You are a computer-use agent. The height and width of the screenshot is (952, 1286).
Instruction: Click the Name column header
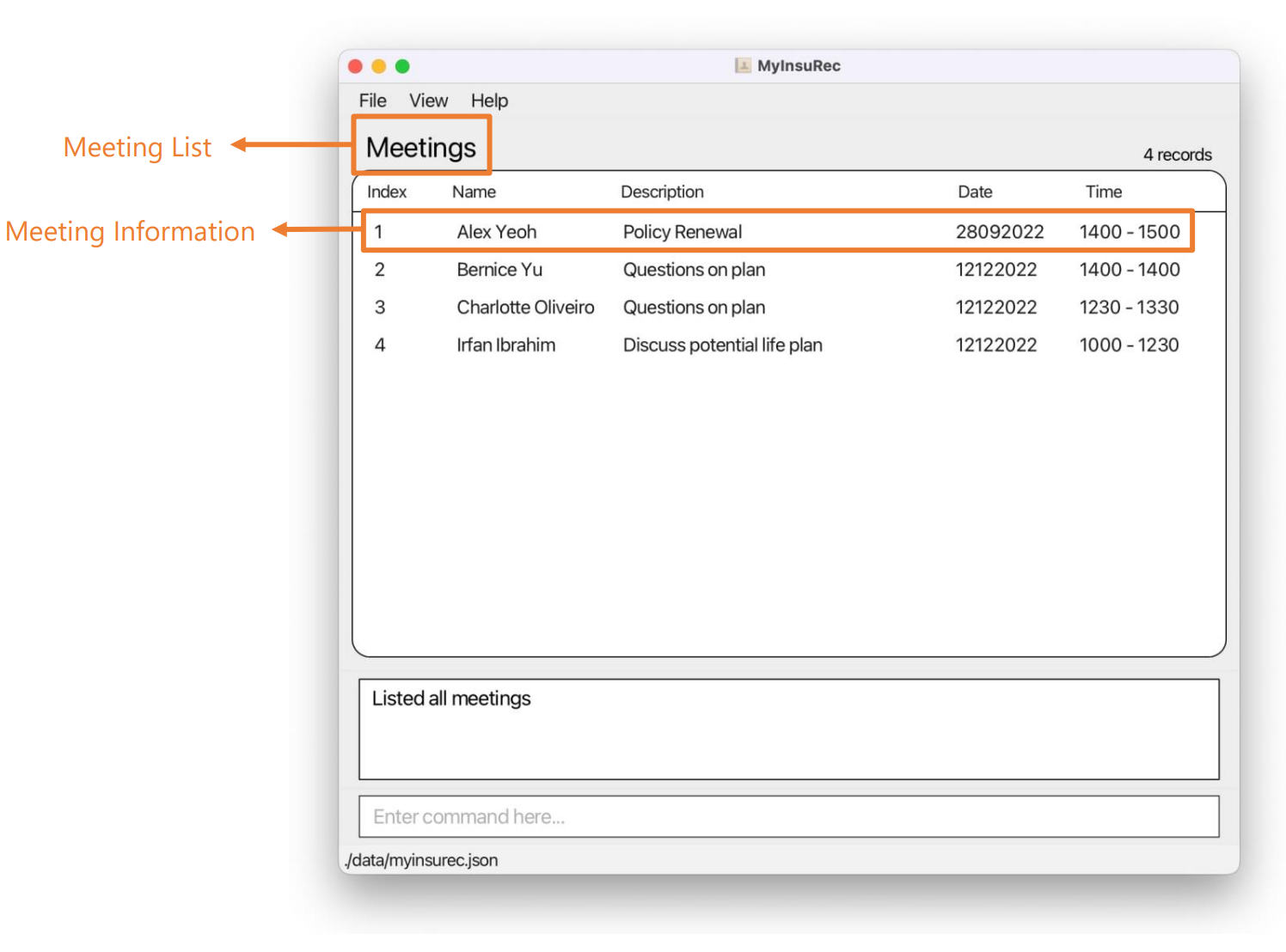pos(474,192)
